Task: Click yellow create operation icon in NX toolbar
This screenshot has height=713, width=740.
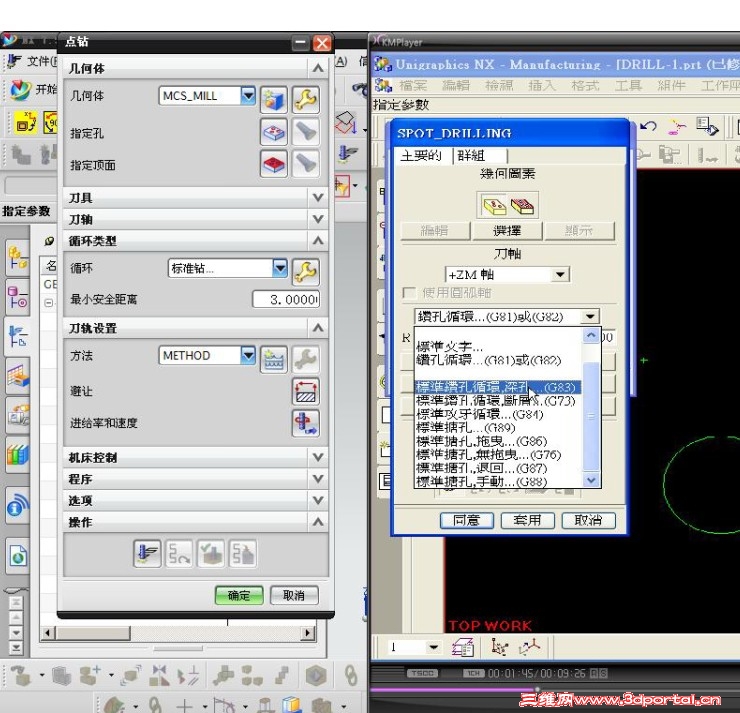Action: click(25, 122)
